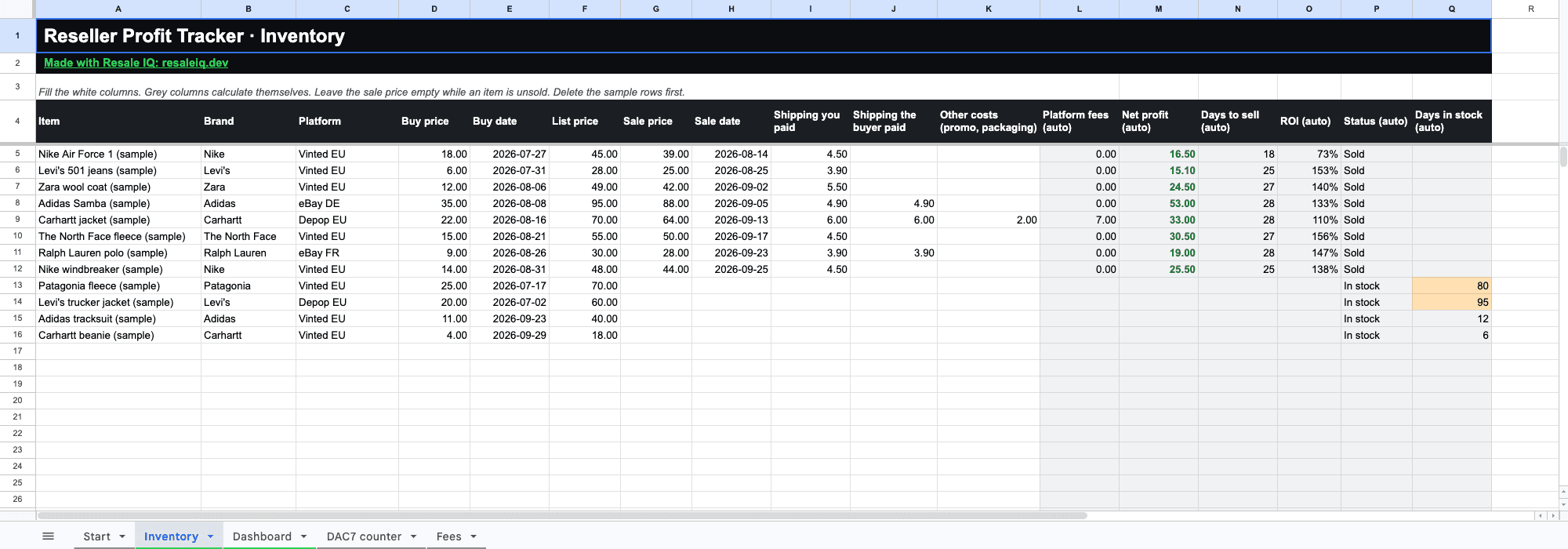The image size is (1568, 549).
Task: Click the Nike Air Force 1 (sample) cell
Action: point(118,155)
